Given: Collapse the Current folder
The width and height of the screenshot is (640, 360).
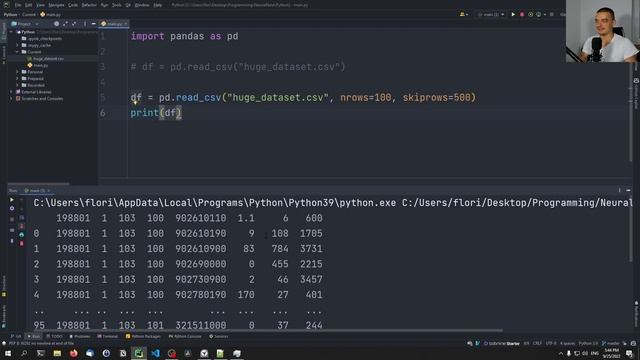Looking at the screenshot, I should (18, 52).
